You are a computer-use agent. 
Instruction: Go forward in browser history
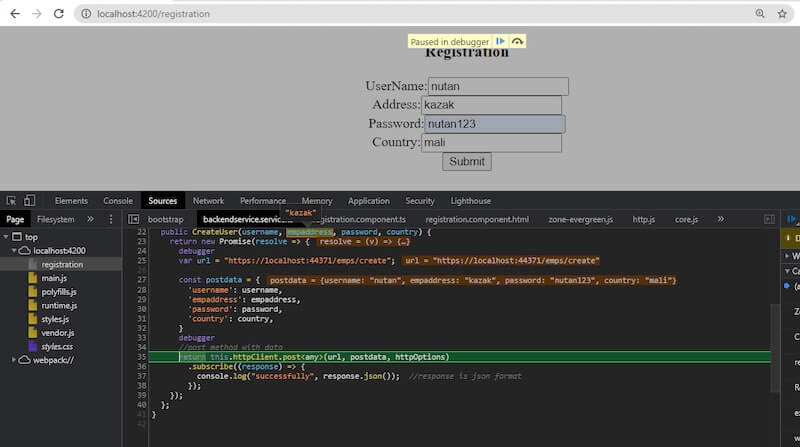tap(37, 14)
